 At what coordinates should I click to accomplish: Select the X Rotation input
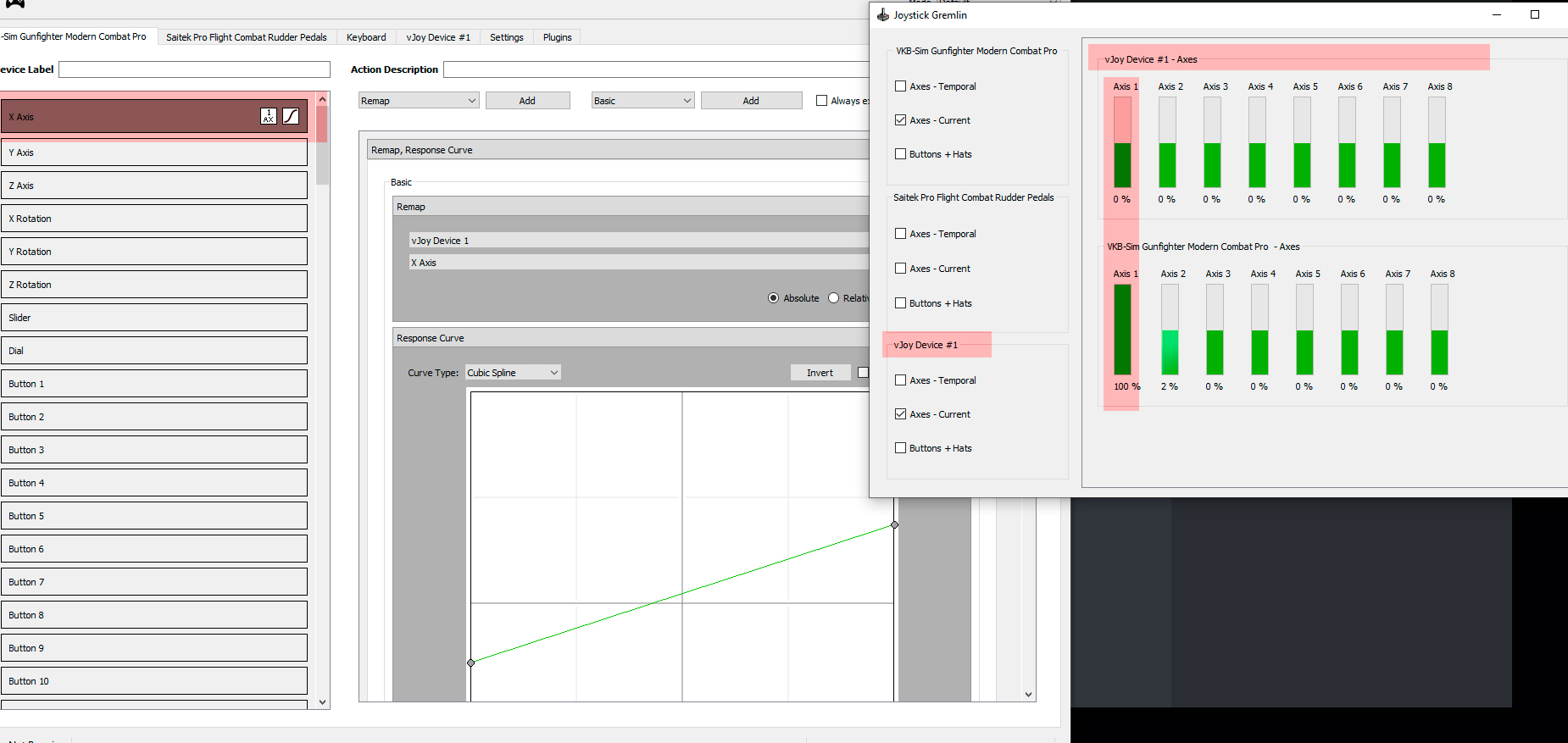153,219
